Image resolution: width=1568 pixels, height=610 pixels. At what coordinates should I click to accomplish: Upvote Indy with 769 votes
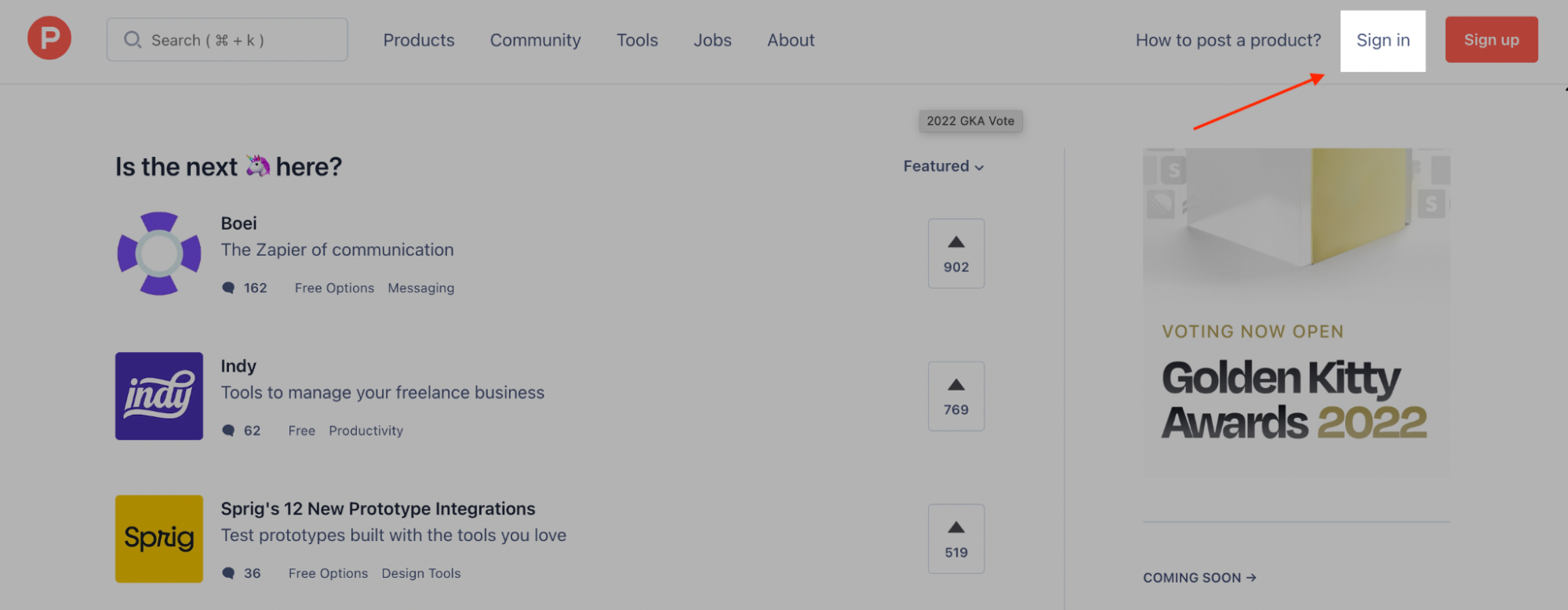(956, 396)
